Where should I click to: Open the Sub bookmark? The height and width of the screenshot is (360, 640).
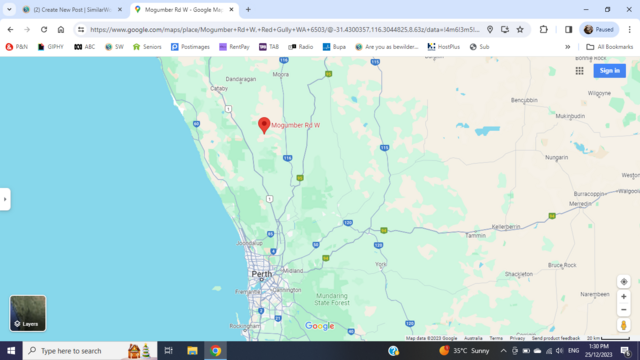(x=480, y=47)
